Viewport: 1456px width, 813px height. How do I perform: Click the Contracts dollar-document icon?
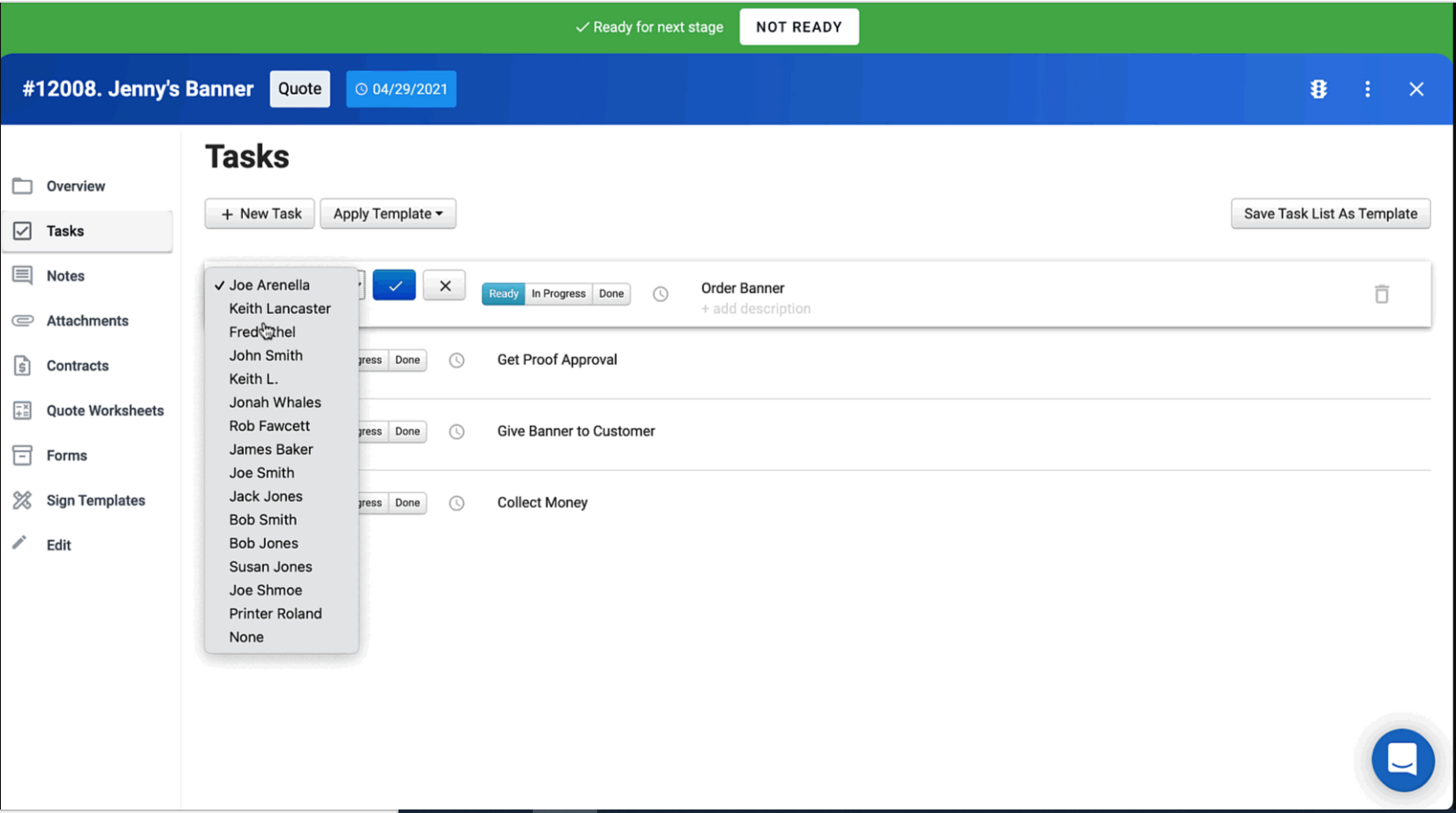(22, 365)
